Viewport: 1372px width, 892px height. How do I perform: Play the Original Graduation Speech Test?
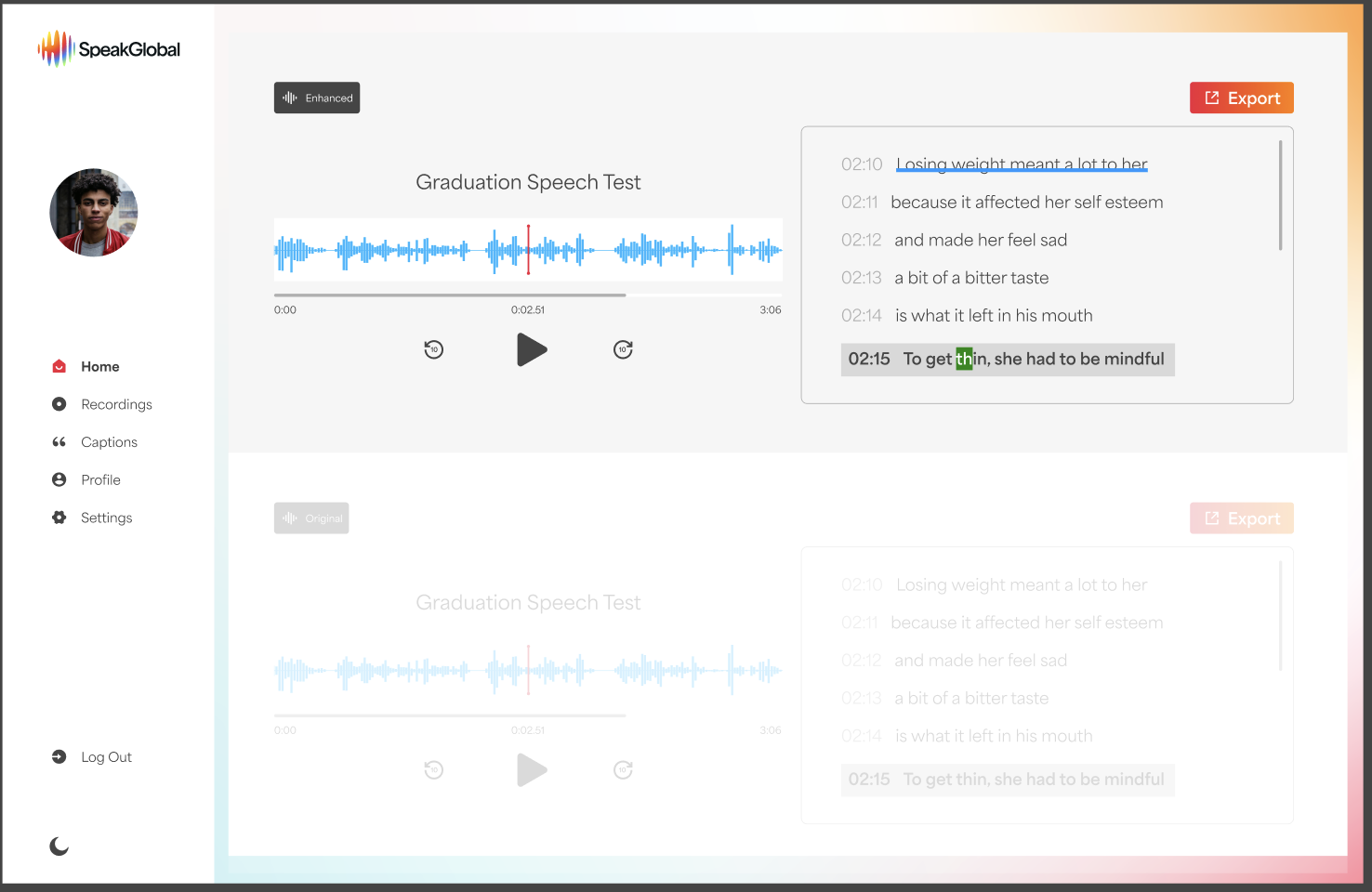(x=532, y=770)
